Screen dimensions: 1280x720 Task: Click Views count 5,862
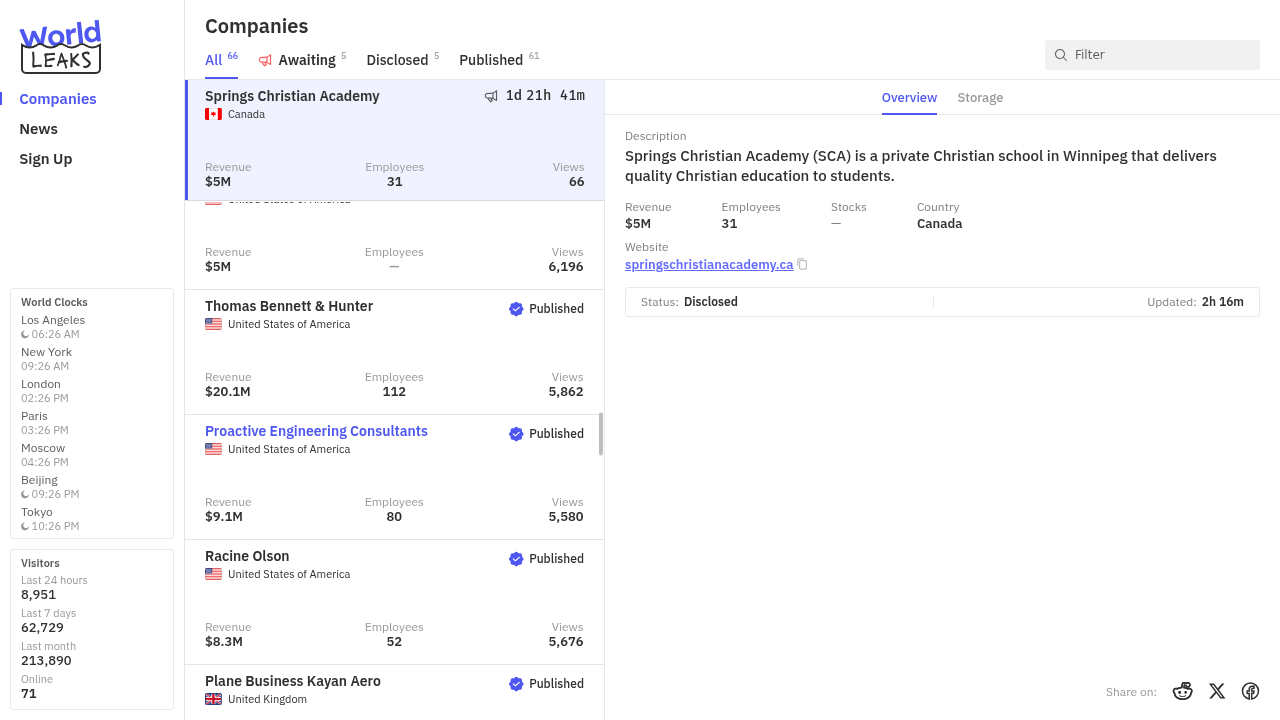point(566,392)
